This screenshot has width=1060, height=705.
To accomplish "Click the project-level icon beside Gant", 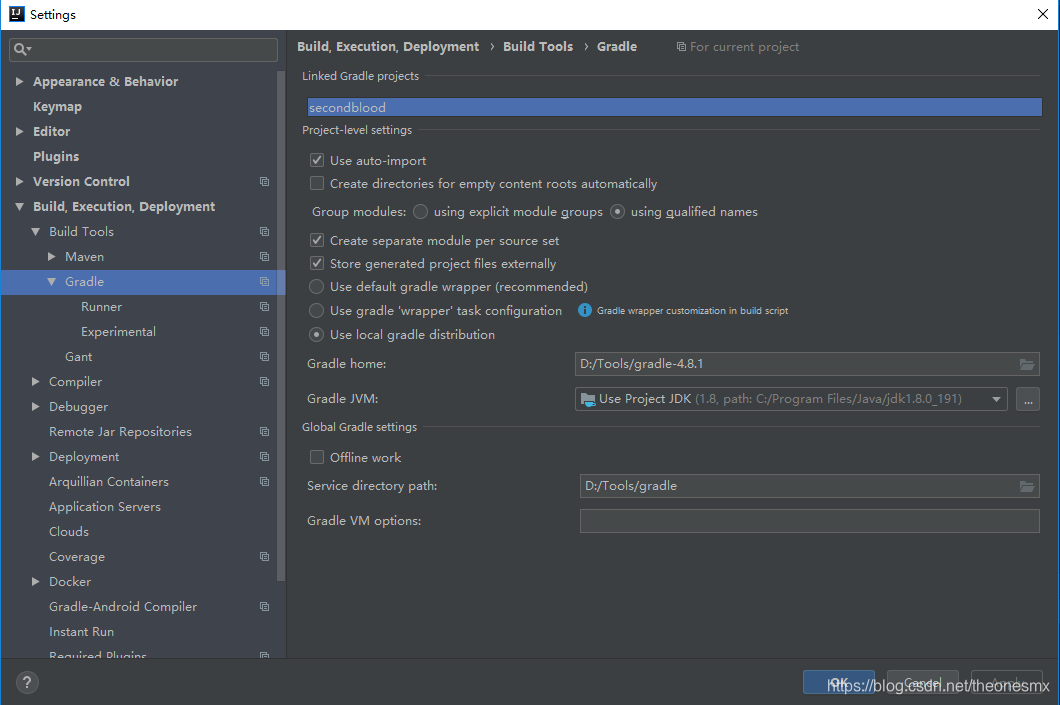I will pos(264,357).
